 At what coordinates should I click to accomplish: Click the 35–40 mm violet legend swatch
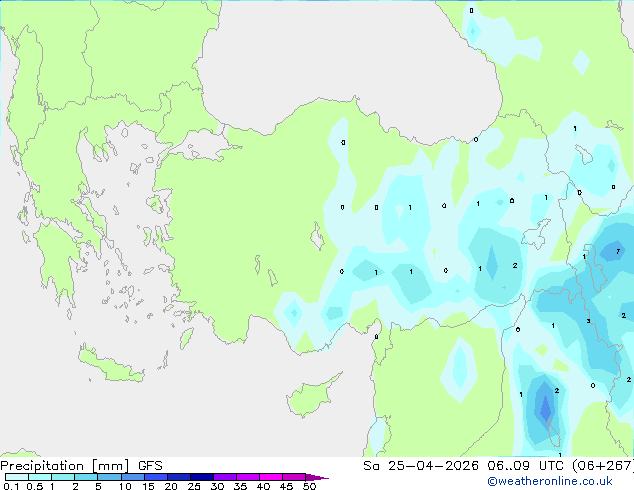point(248,477)
